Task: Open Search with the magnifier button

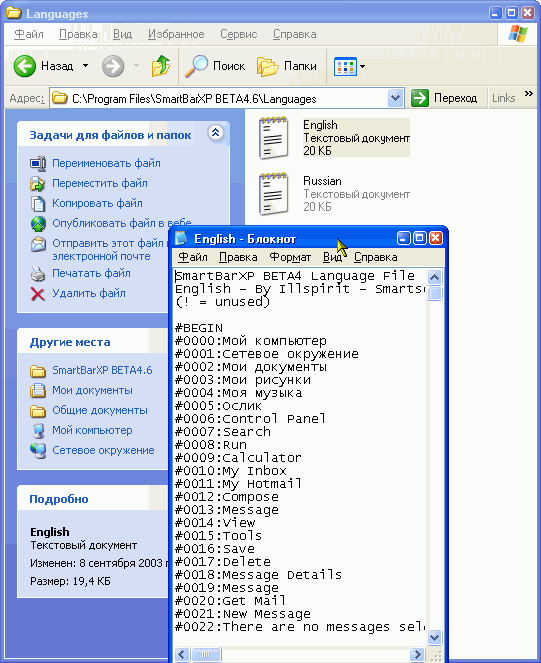Action: click(215, 66)
